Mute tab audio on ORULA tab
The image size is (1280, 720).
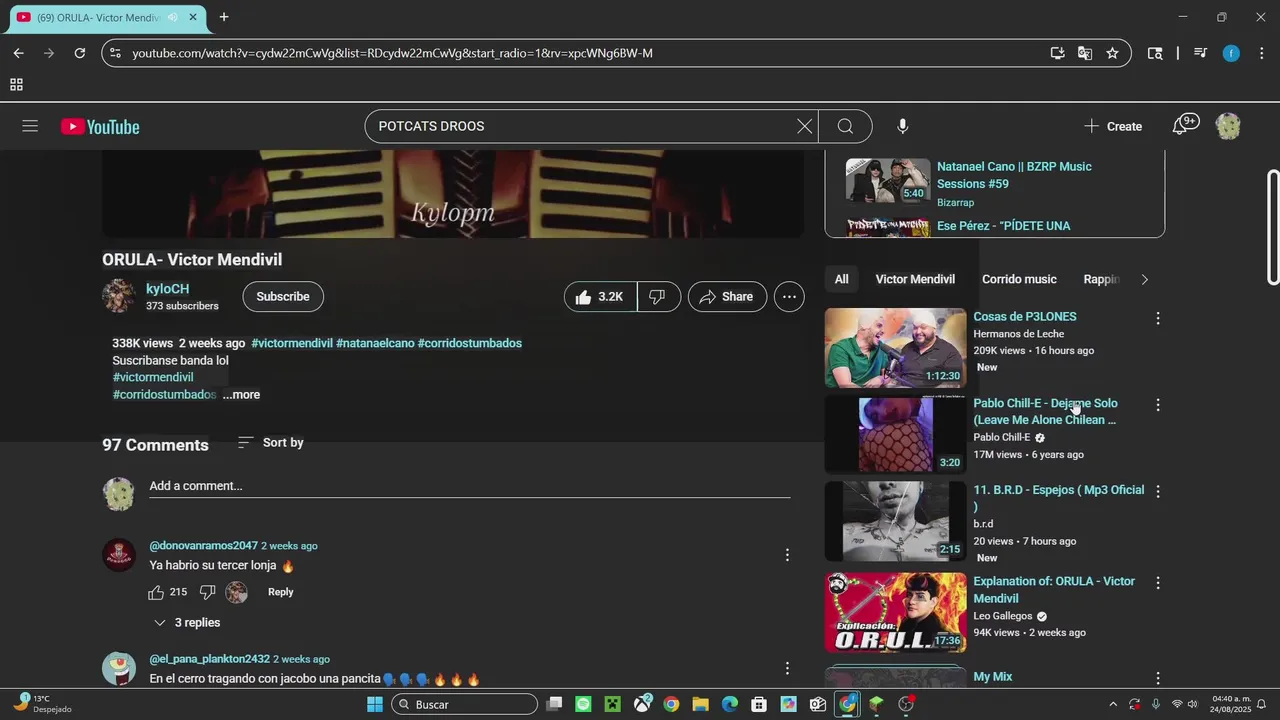click(173, 17)
